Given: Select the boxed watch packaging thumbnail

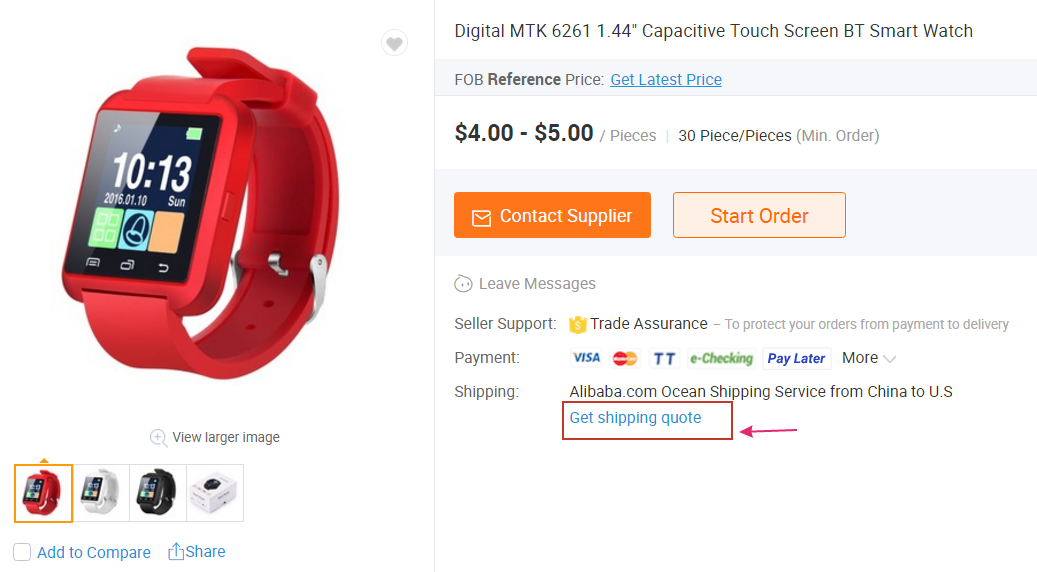Looking at the screenshot, I should tap(215, 493).
